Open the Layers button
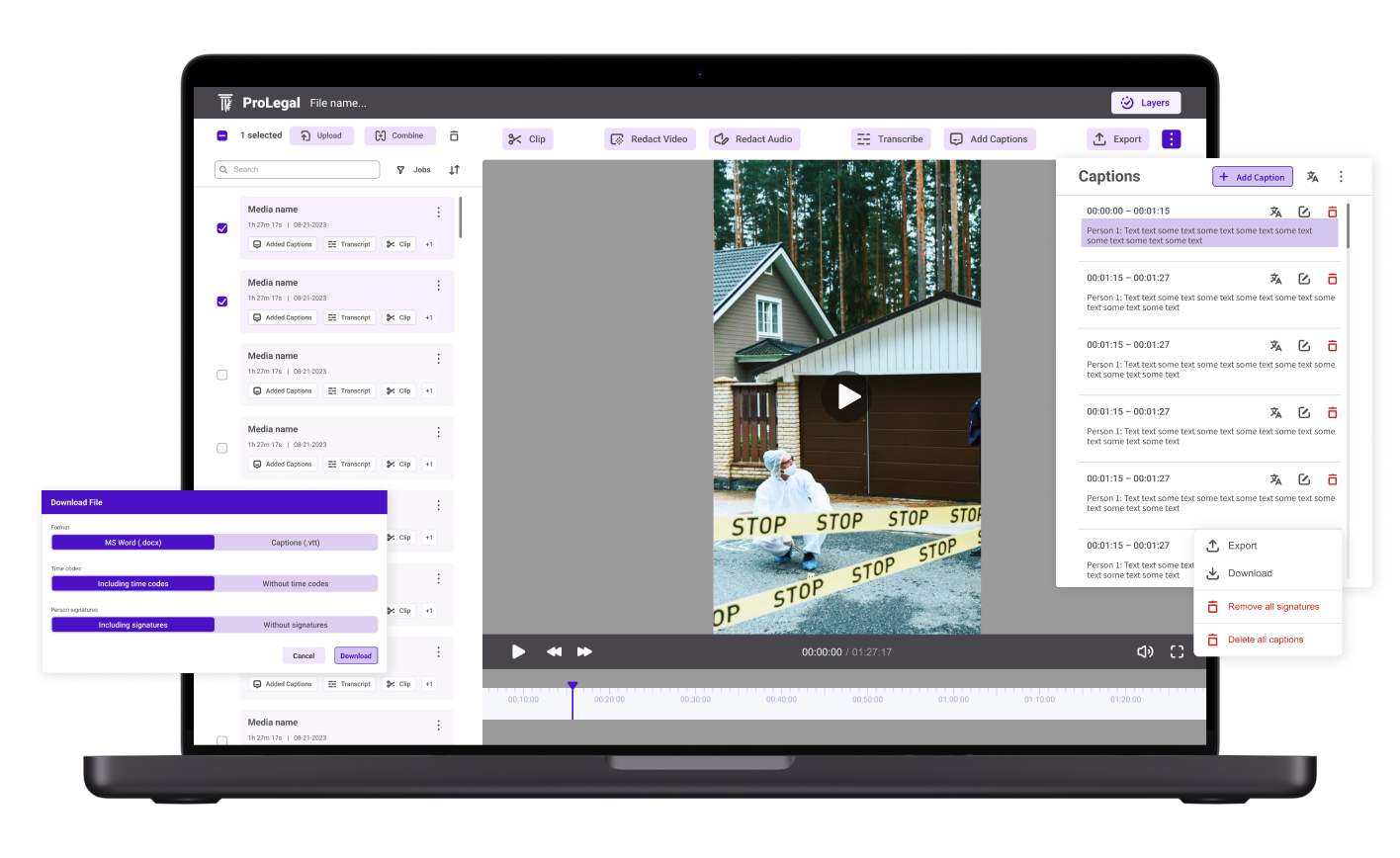The width and height of the screenshot is (1400, 858). pyautogui.click(x=1146, y=103)
